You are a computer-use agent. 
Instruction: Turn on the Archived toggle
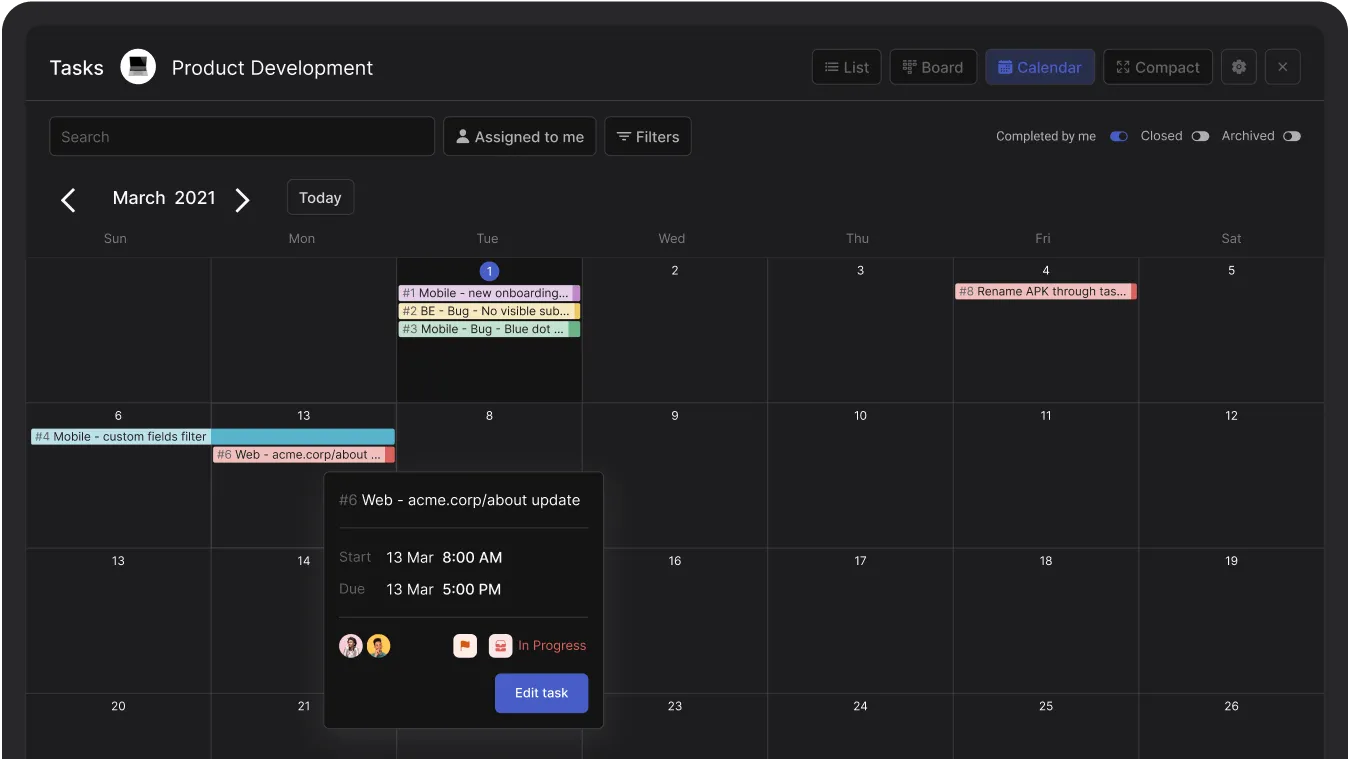point(1291,136)
